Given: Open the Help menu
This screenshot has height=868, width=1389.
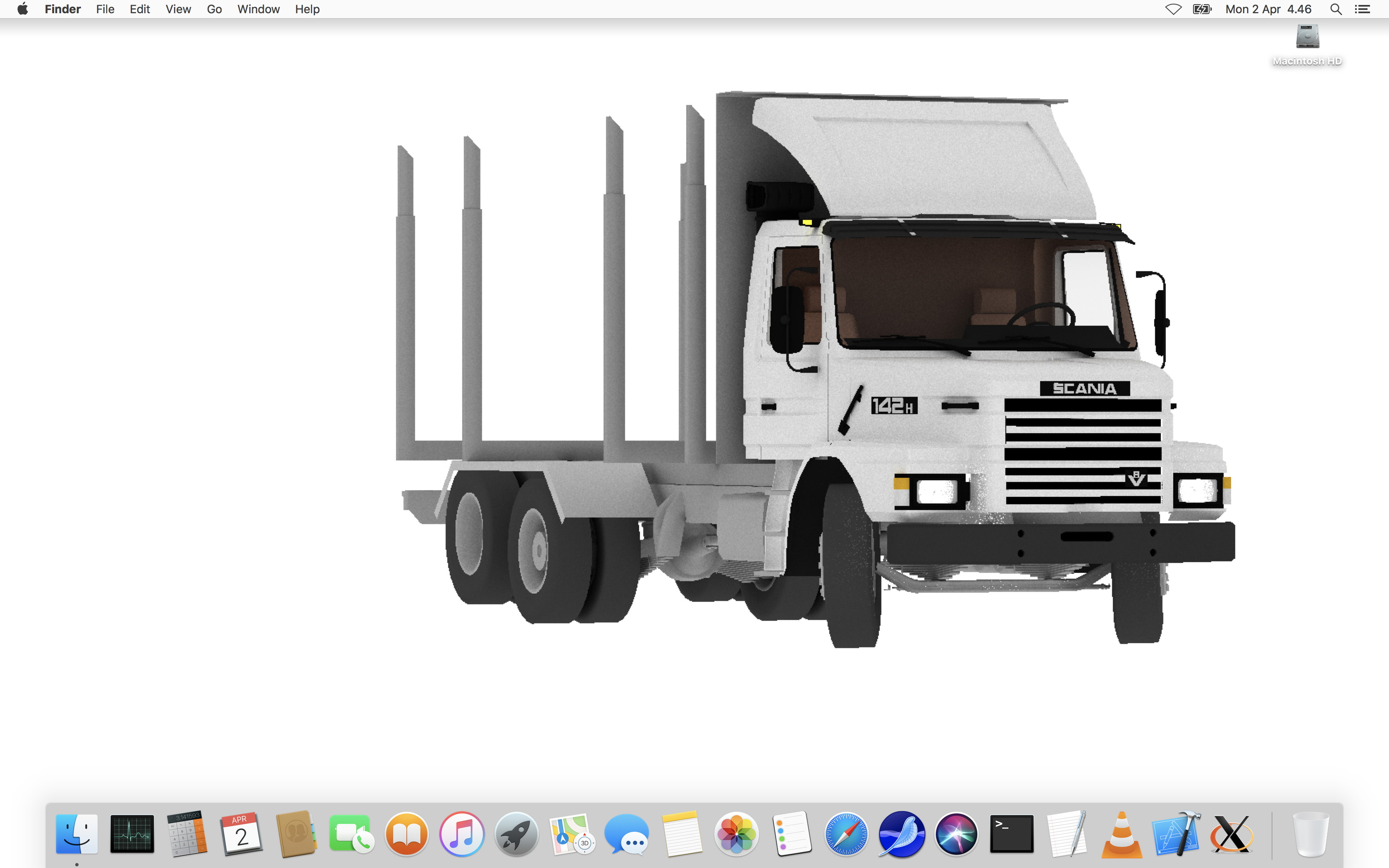Looking at the screenshot, I should coord(307,9).
